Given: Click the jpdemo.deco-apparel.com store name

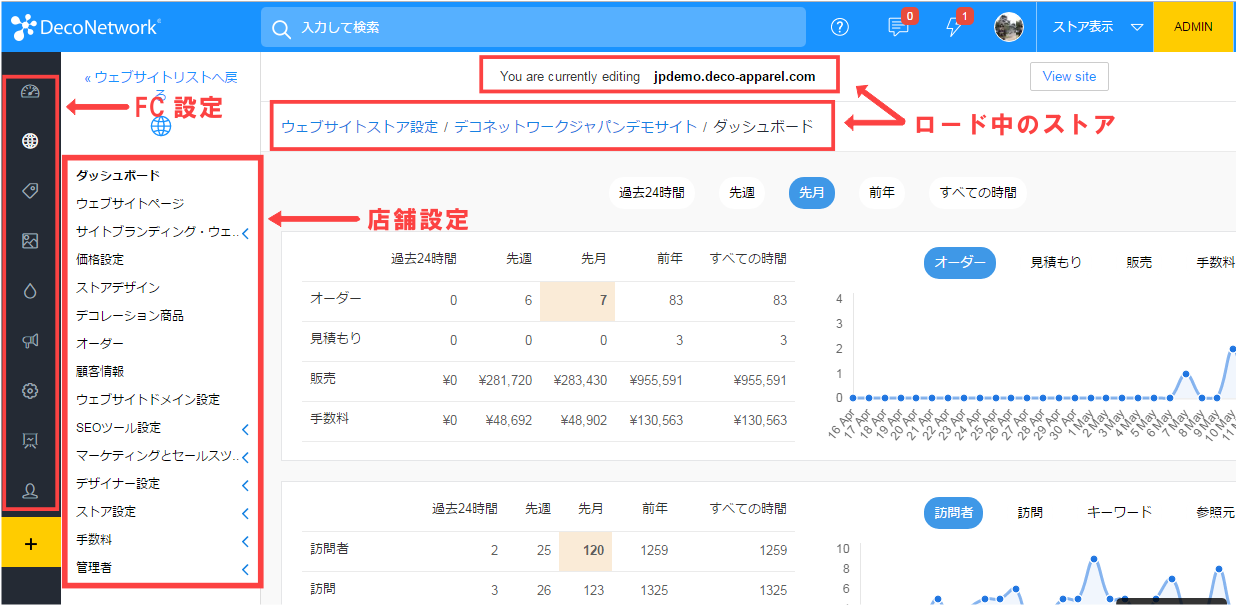Looking at the screenshot, I should point(734,76).
